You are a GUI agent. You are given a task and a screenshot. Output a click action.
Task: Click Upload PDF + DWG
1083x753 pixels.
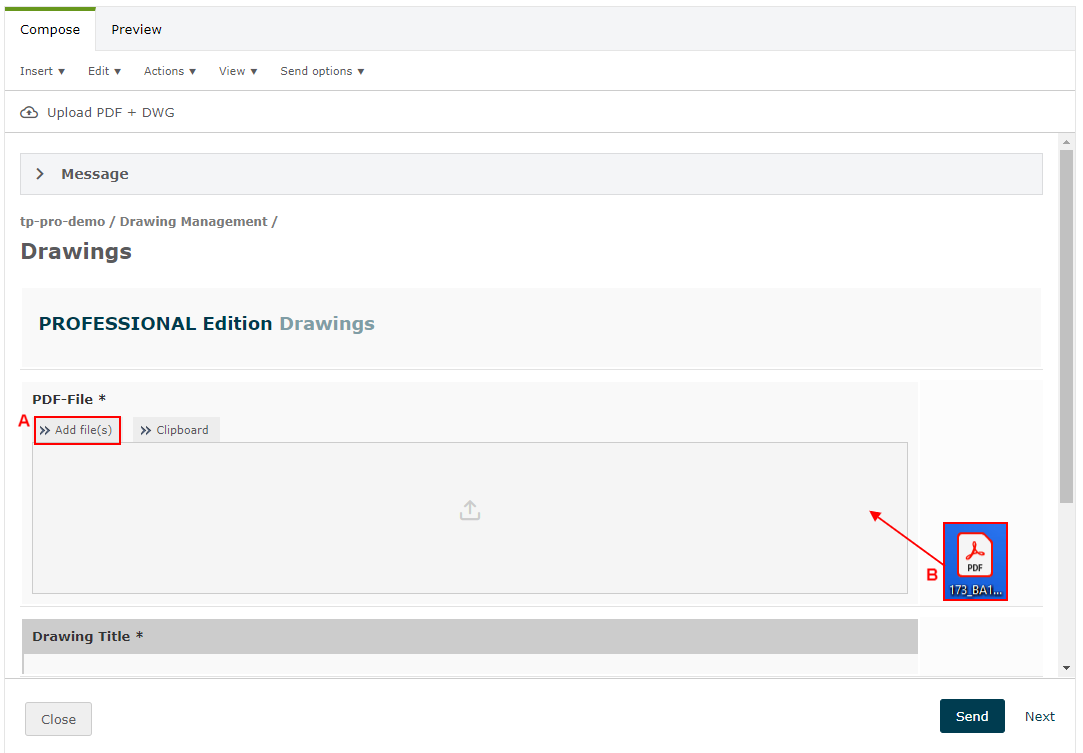[110, 113]
